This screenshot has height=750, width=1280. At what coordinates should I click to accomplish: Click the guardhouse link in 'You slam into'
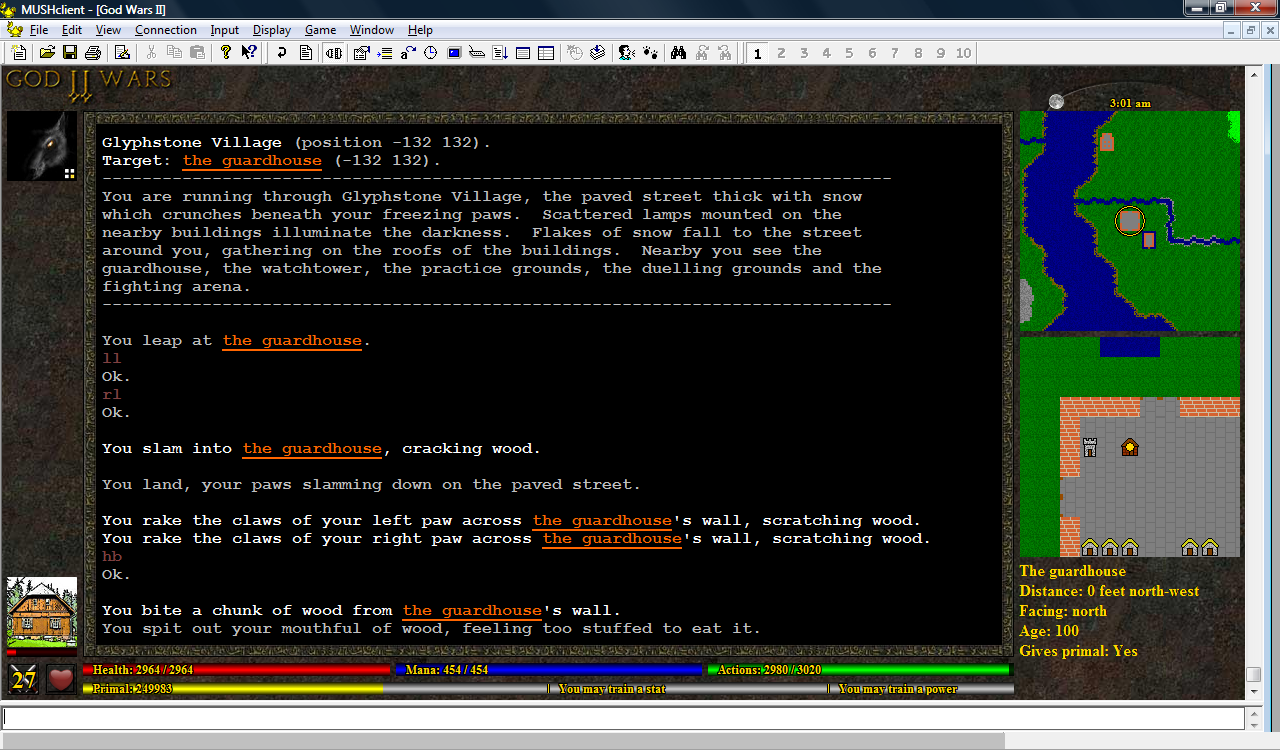[x=312, y=449]
